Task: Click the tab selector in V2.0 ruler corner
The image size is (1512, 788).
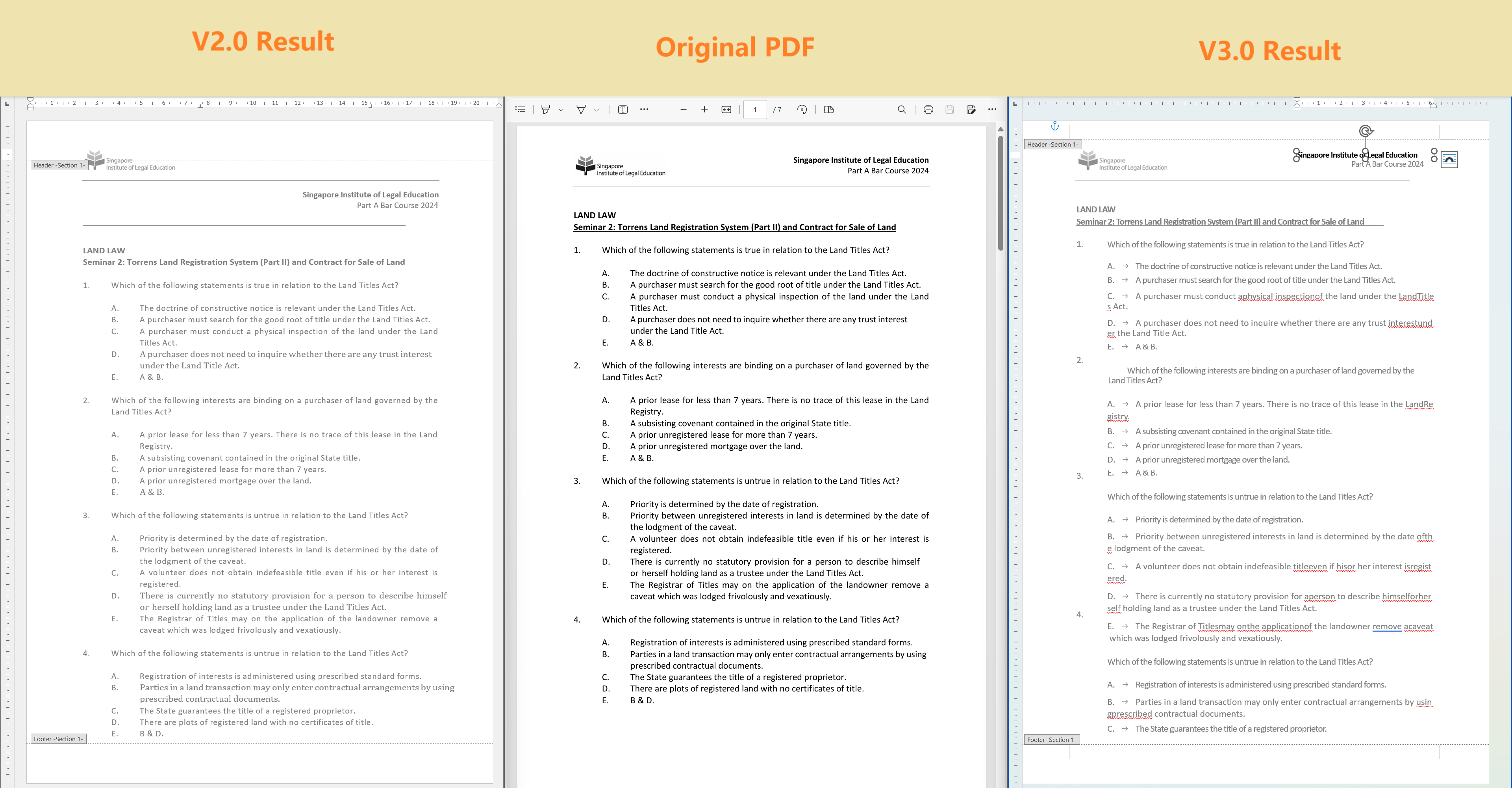Action: [7, 104]
